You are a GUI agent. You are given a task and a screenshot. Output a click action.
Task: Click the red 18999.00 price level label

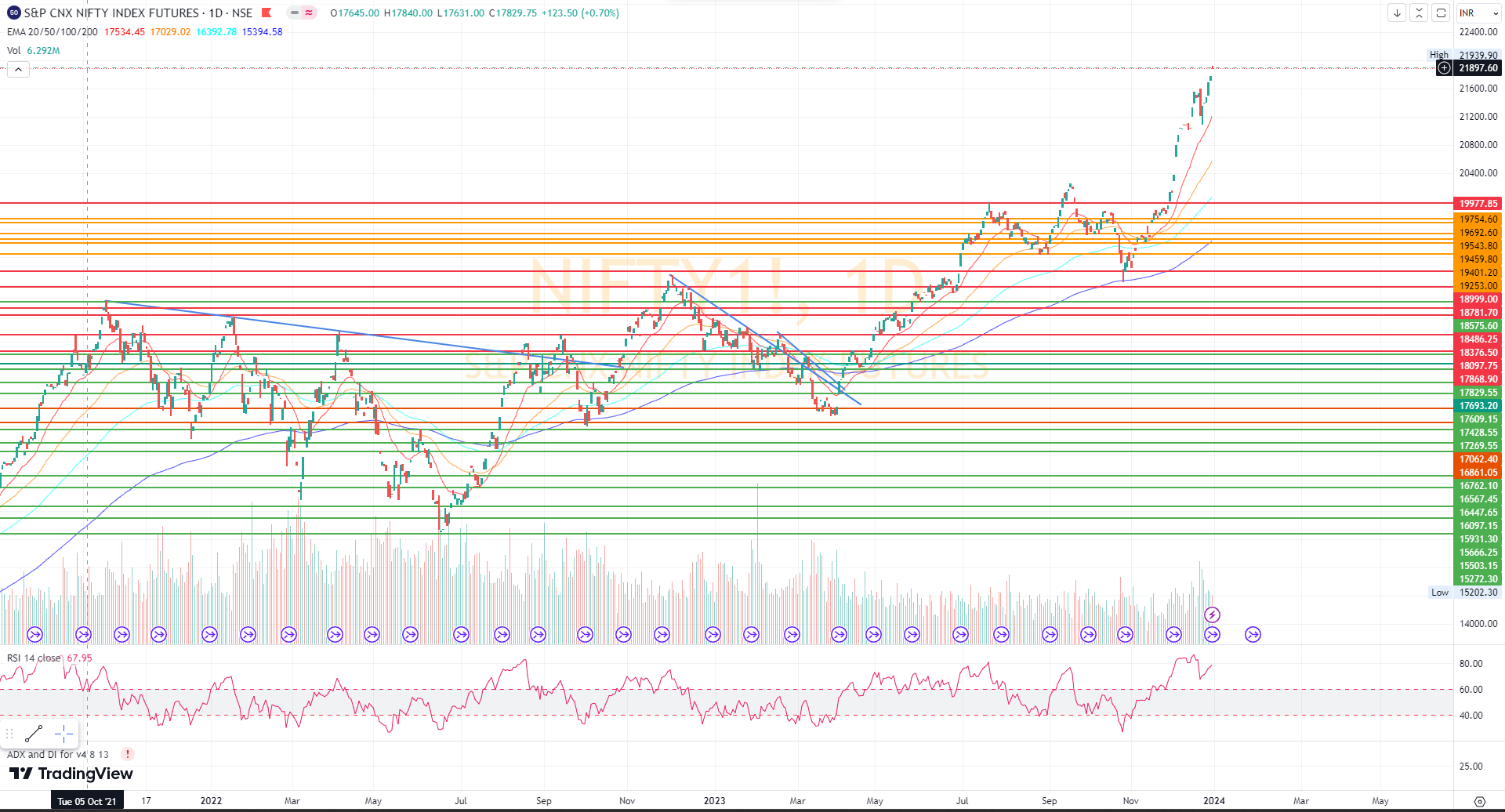pyautogui.click(x=1478, y=299)
